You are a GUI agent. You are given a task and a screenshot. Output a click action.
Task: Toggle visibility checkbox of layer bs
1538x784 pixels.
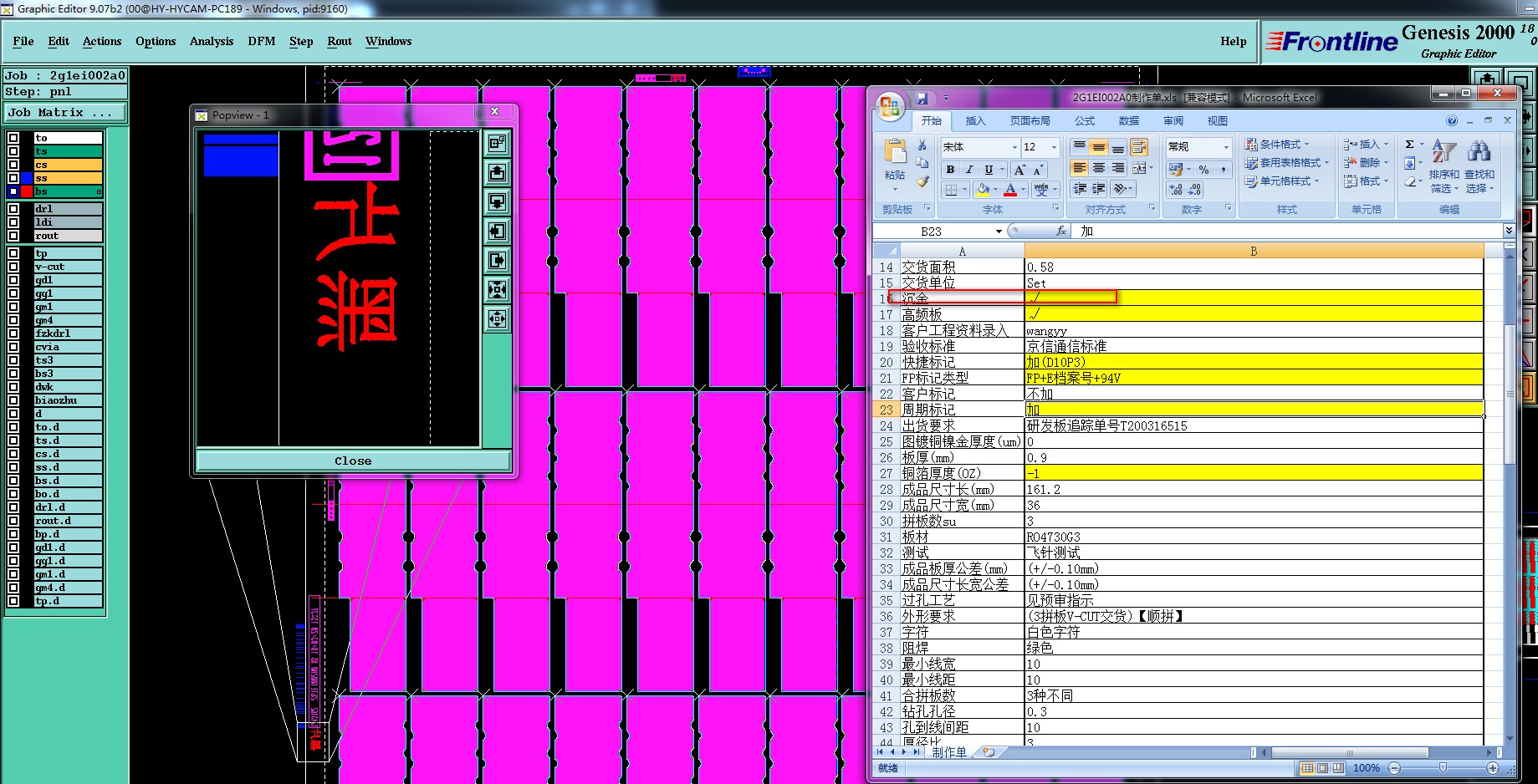click(x=13, y=191)
